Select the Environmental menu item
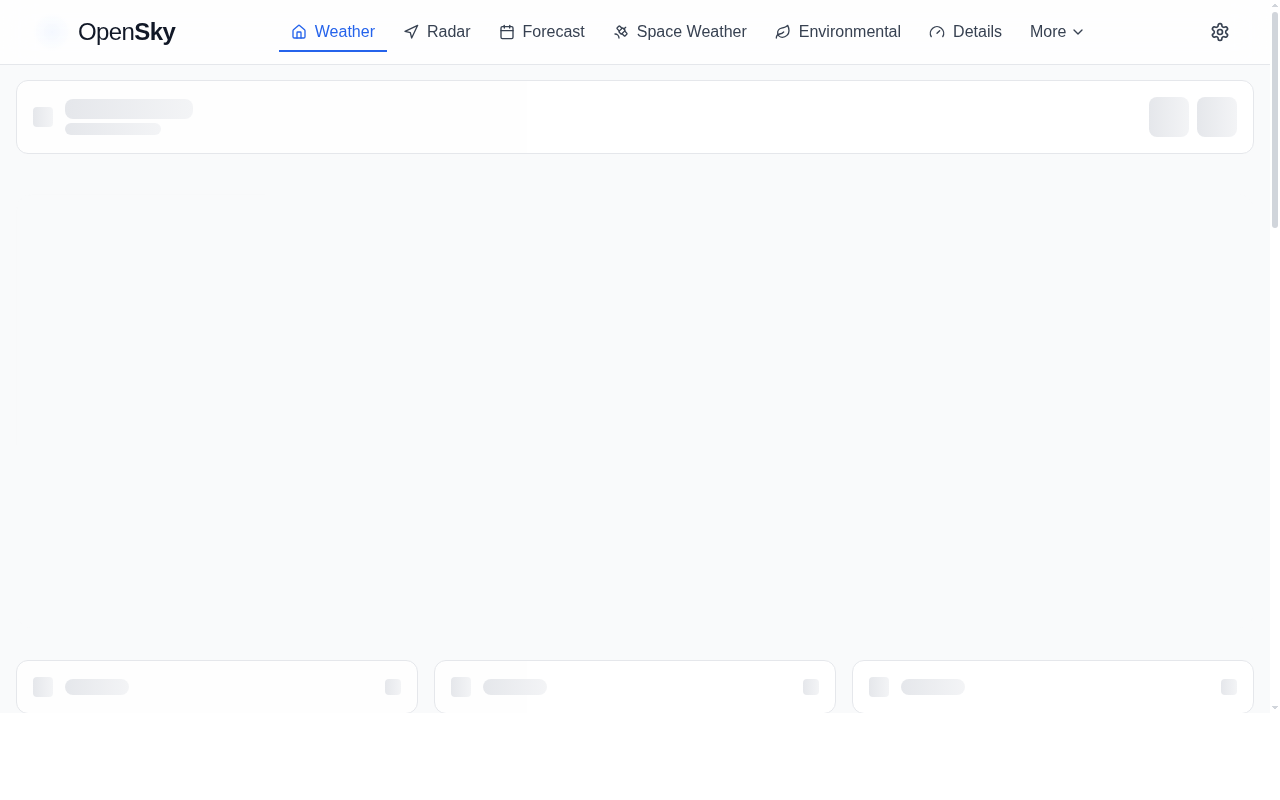The image size is (1280, 800). coord(849,31)
